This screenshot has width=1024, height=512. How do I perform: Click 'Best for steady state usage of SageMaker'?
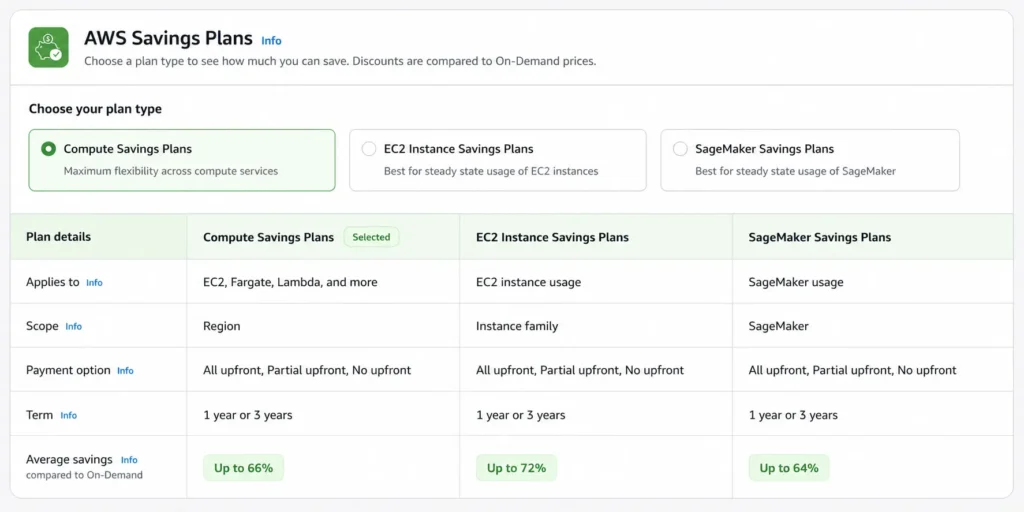pos(795,171)
